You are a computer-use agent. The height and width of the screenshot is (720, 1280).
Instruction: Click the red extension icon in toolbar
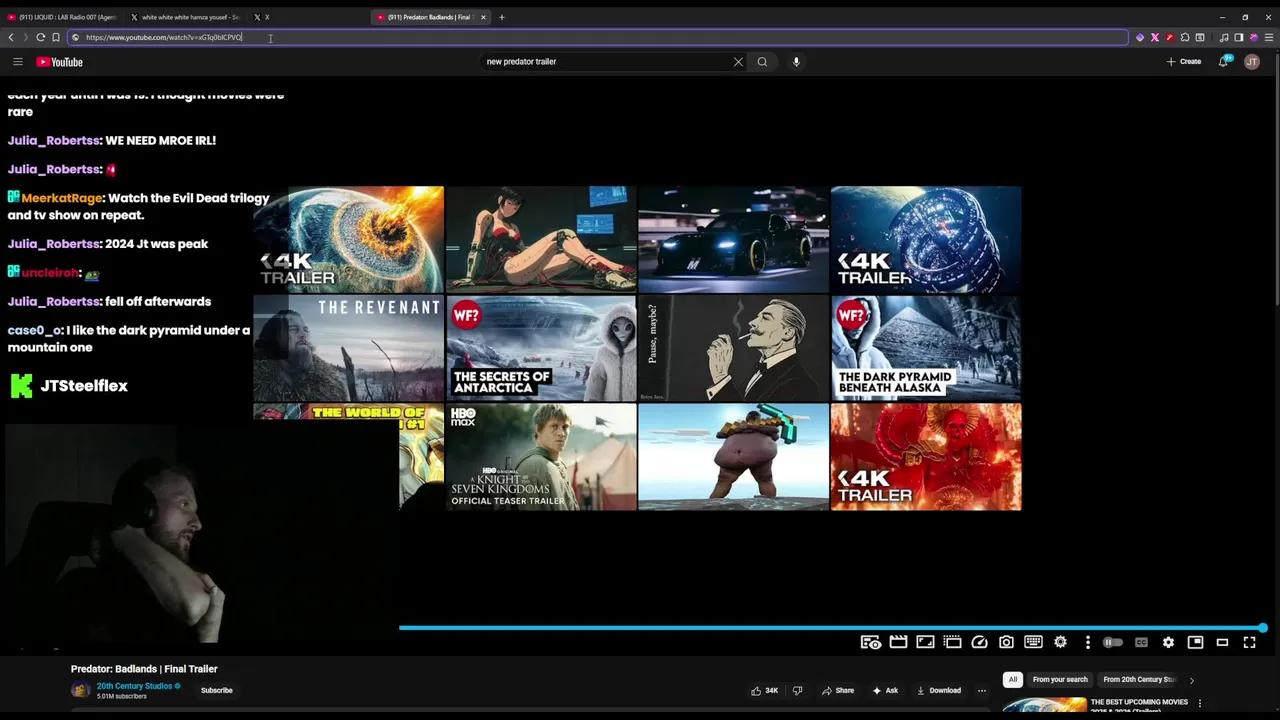point(1170,37)
